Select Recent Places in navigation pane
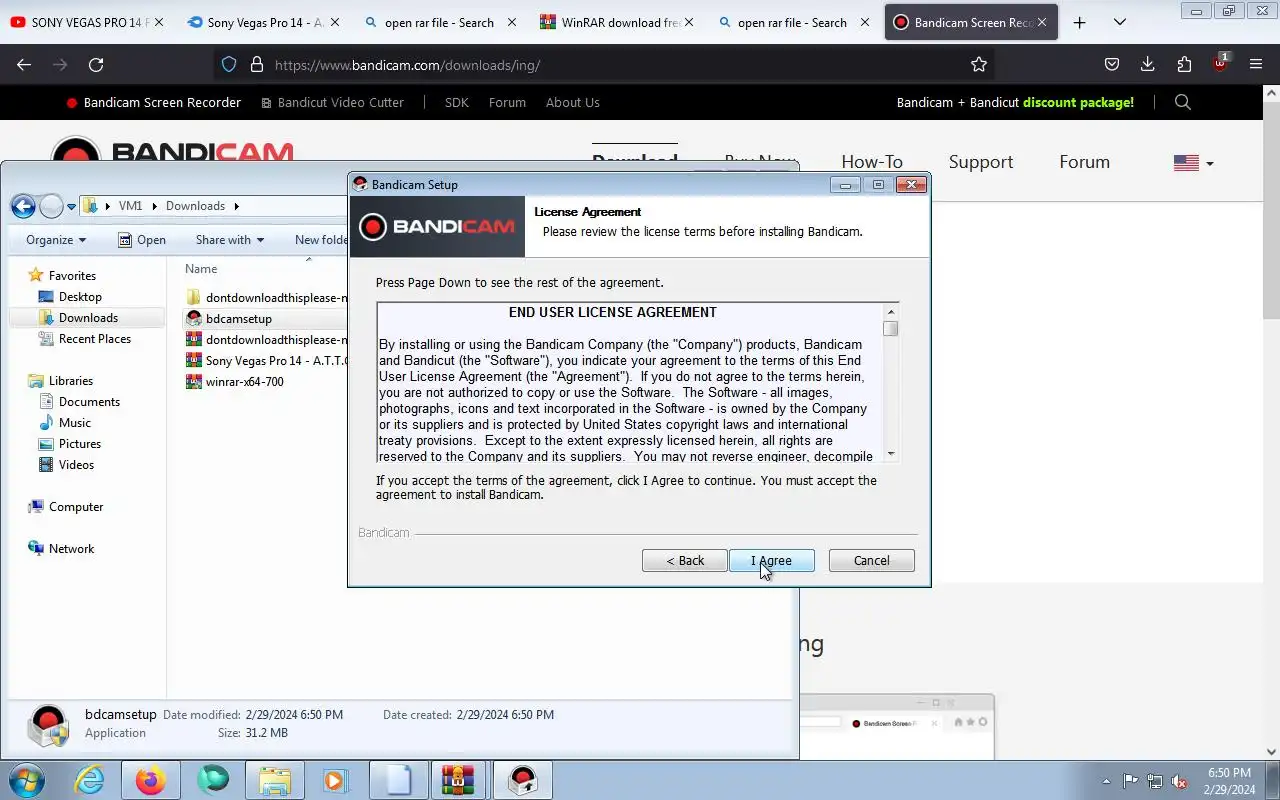This screenshot has height=800, width=1280. coord(94,339)
